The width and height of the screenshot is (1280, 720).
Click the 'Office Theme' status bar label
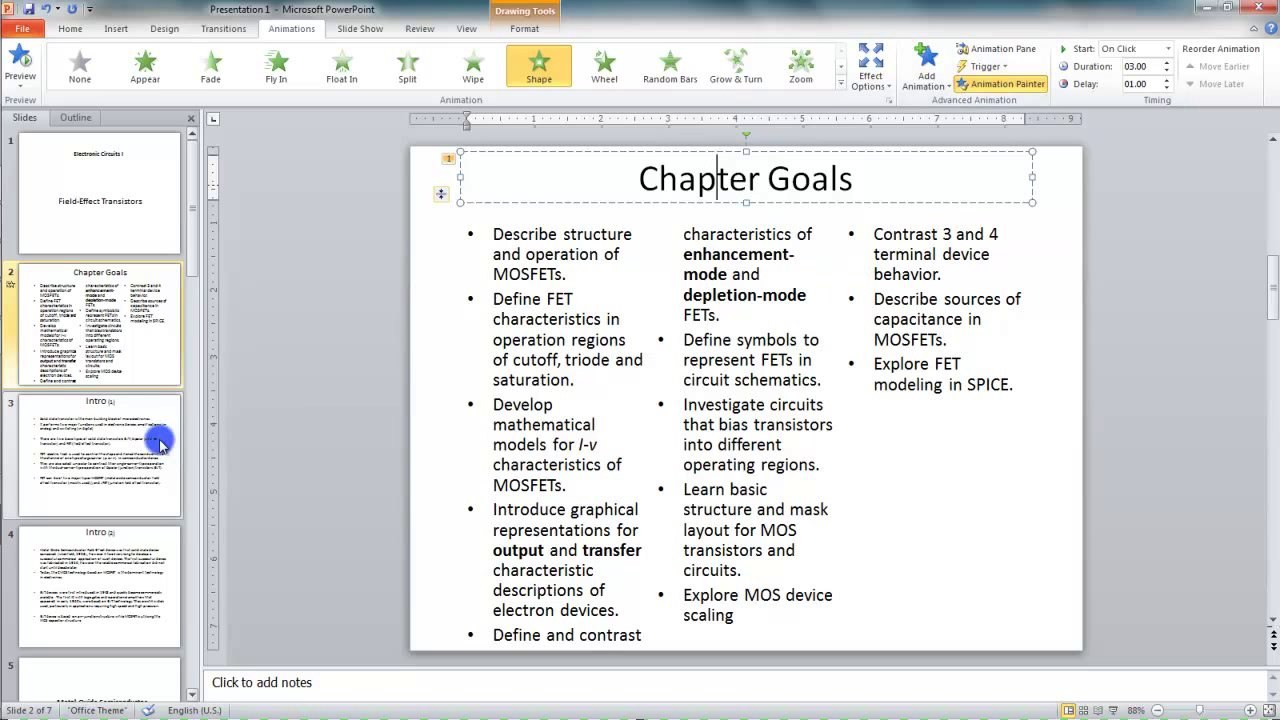point(98,710)
